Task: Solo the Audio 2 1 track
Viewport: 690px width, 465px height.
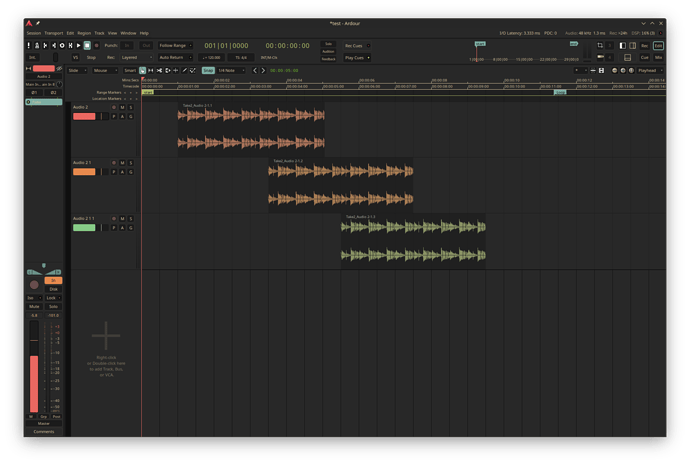Action: [130, 162]
